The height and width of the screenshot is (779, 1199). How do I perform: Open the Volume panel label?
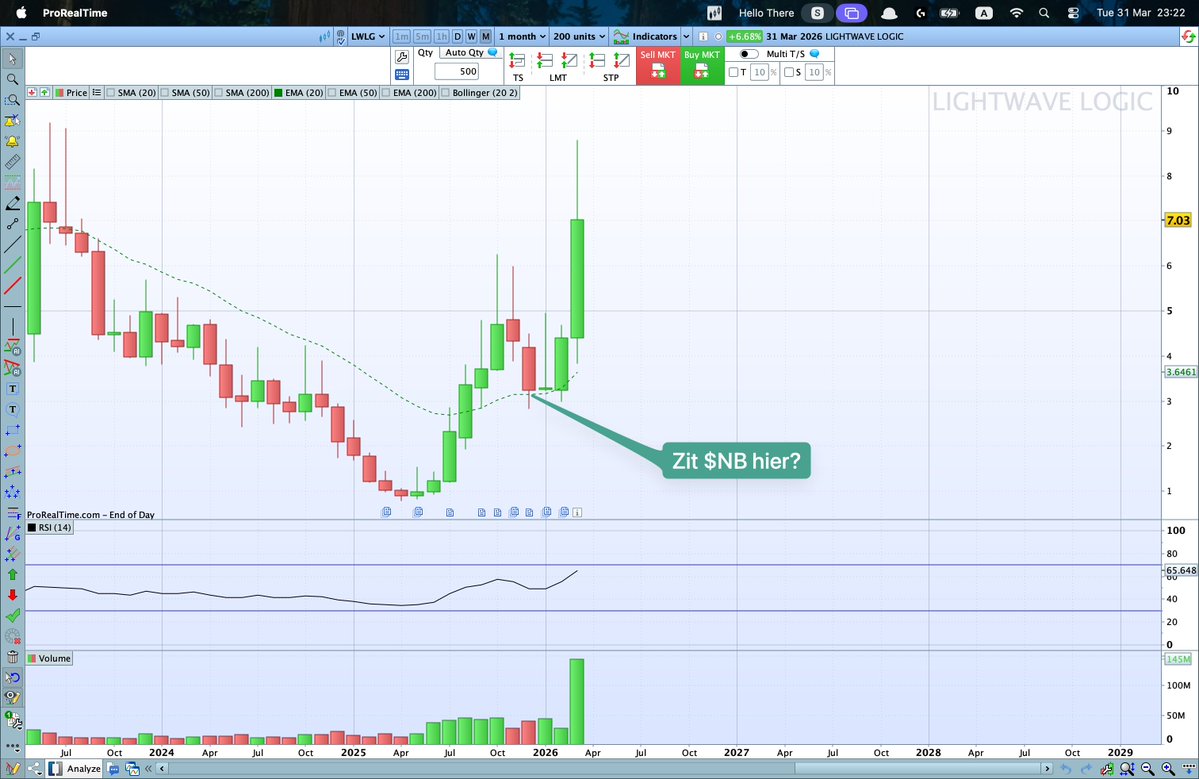coord(50,658)
